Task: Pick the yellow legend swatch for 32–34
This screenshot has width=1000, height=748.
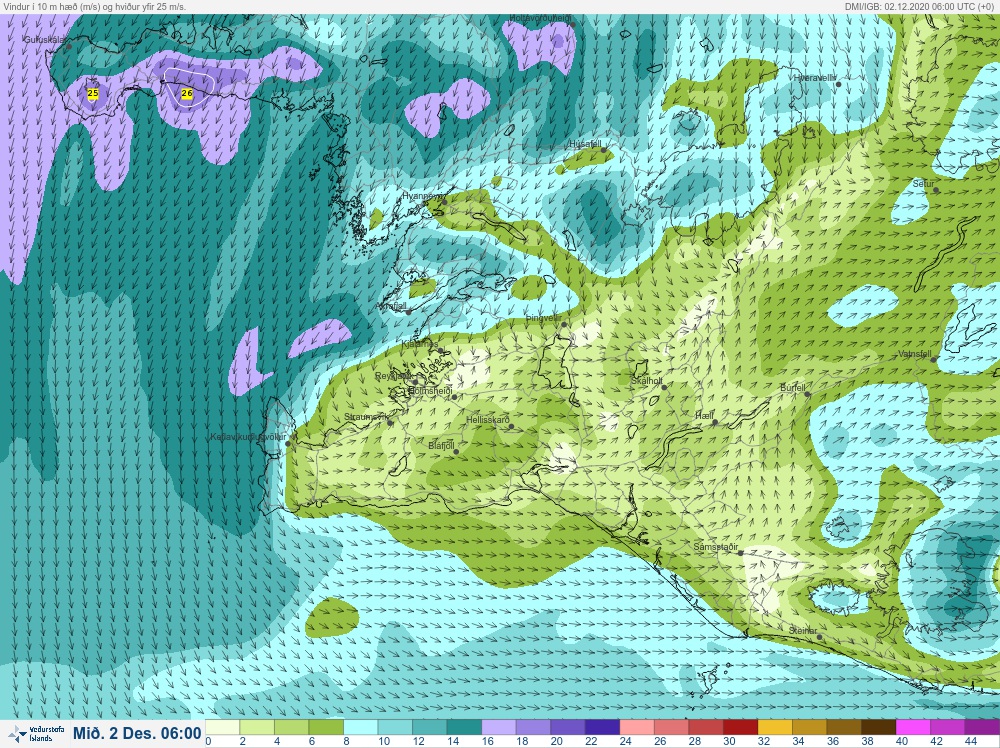Action: [x=774, y=728]
